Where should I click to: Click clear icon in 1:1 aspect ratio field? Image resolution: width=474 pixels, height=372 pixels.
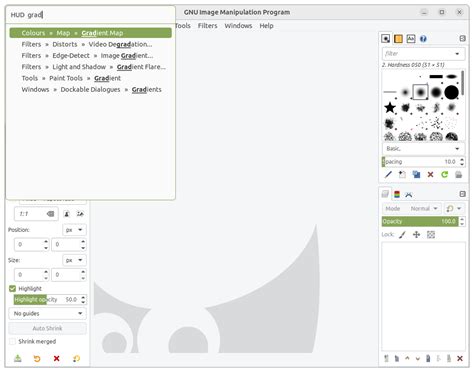(51, 214)
